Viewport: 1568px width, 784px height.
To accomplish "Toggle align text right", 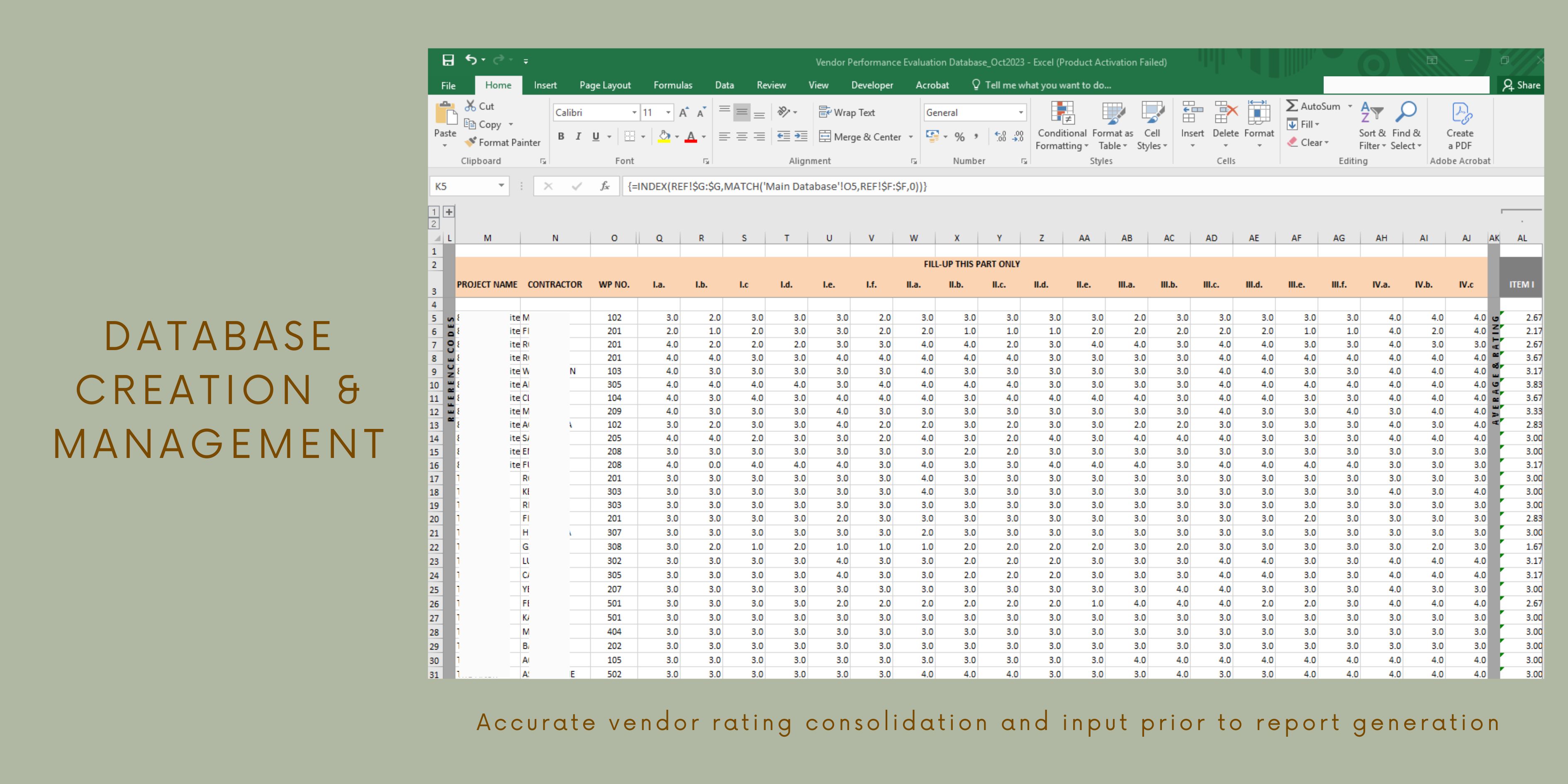I will (759, 137).
